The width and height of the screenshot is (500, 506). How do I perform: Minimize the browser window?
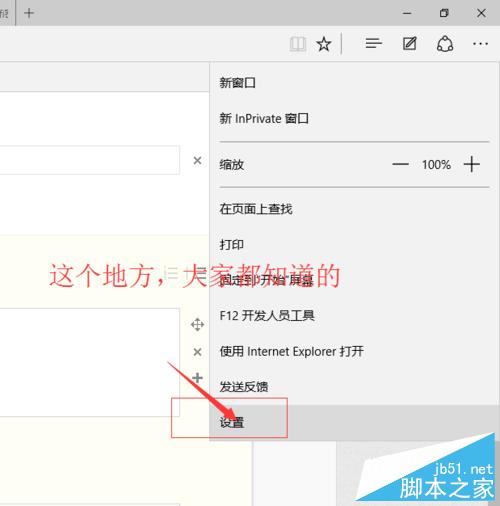point(407,13)
